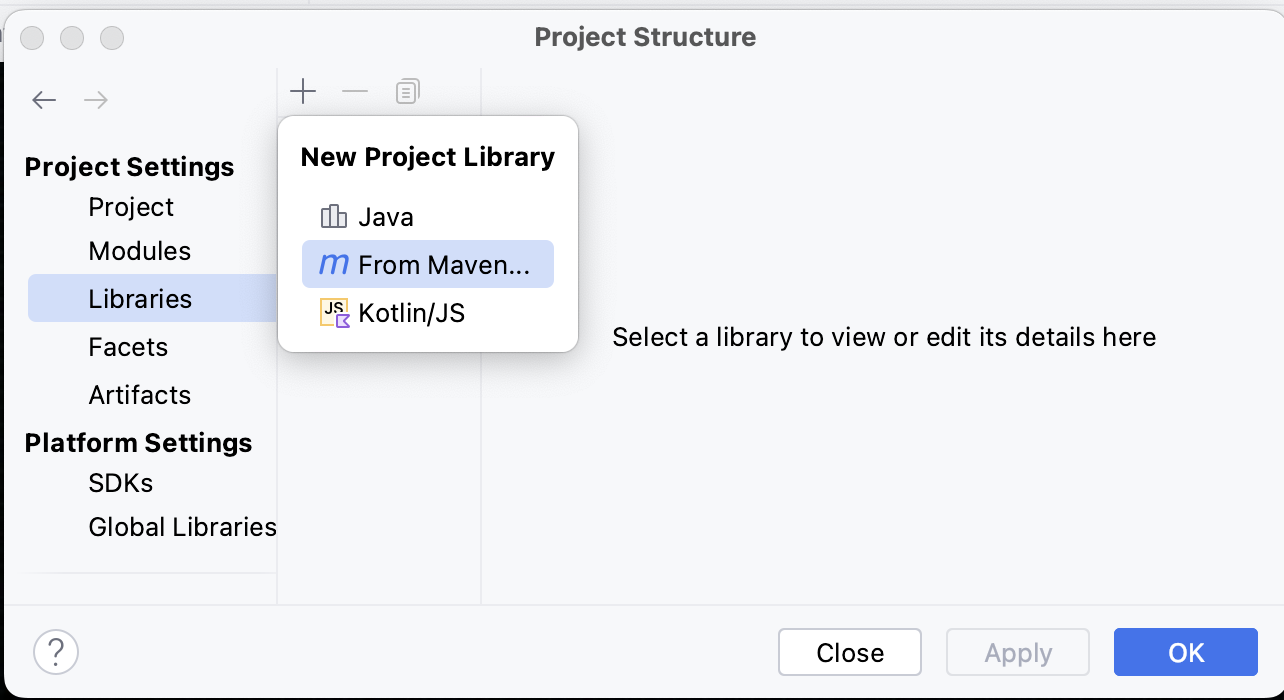Click the Remove library minus icon
Image resolution: width=1284 pixels, height=700 pixels.
click(354, 91)
